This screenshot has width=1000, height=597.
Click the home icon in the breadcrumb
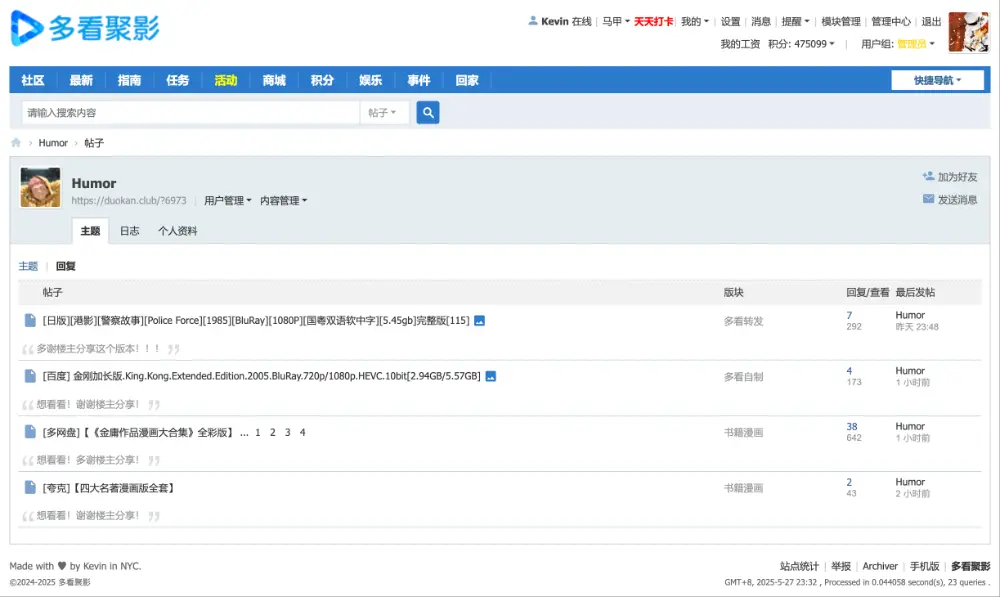click(15, 142)
